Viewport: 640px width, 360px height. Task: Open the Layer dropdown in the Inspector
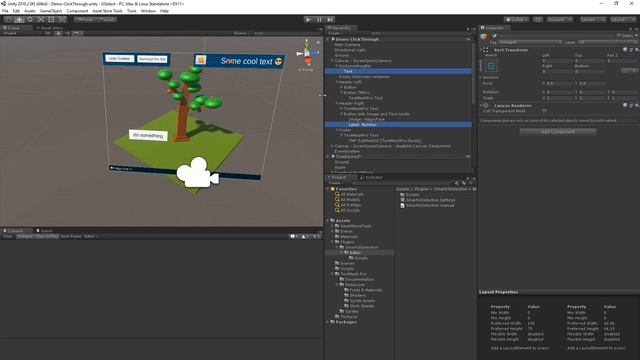pos(608,42)
